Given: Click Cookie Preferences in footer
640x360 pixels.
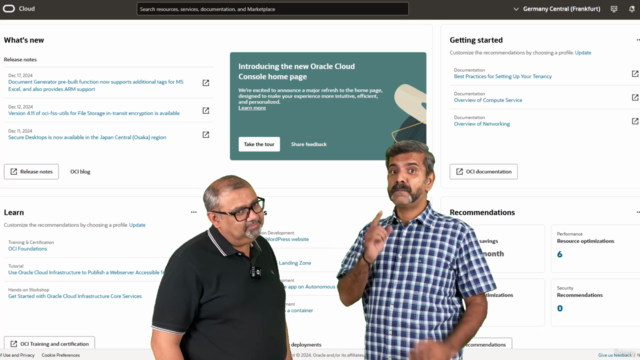Looking at the screenshot, I should tap(61, 355).
